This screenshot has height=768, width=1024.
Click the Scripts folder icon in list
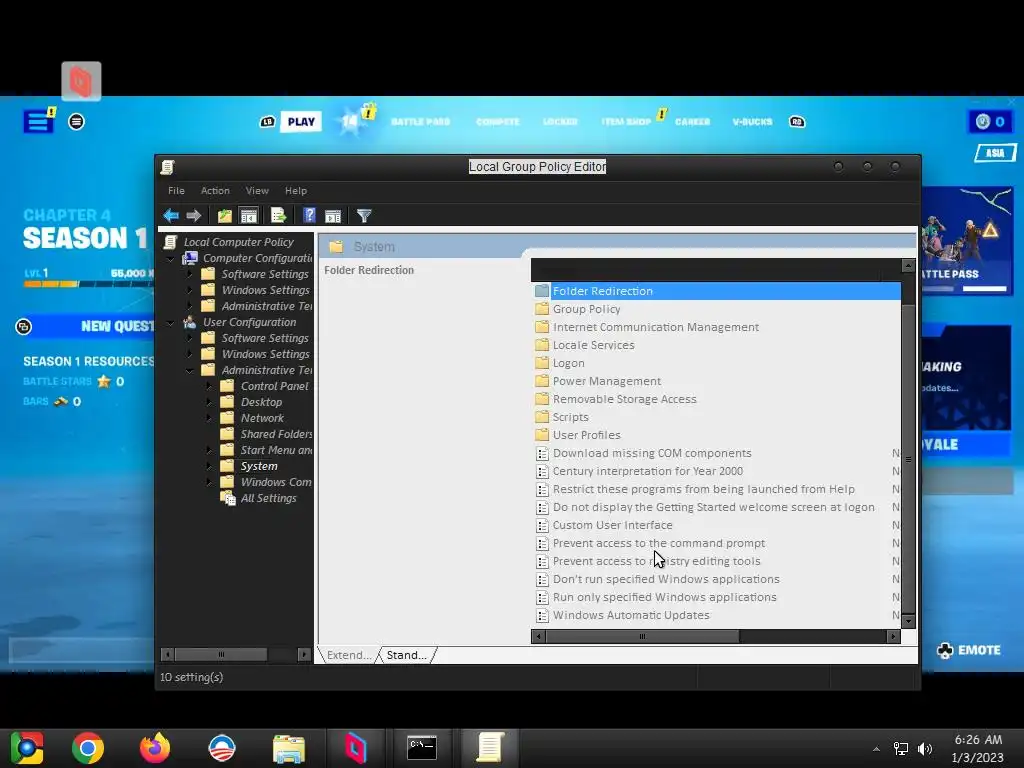(x=542, y=417)
